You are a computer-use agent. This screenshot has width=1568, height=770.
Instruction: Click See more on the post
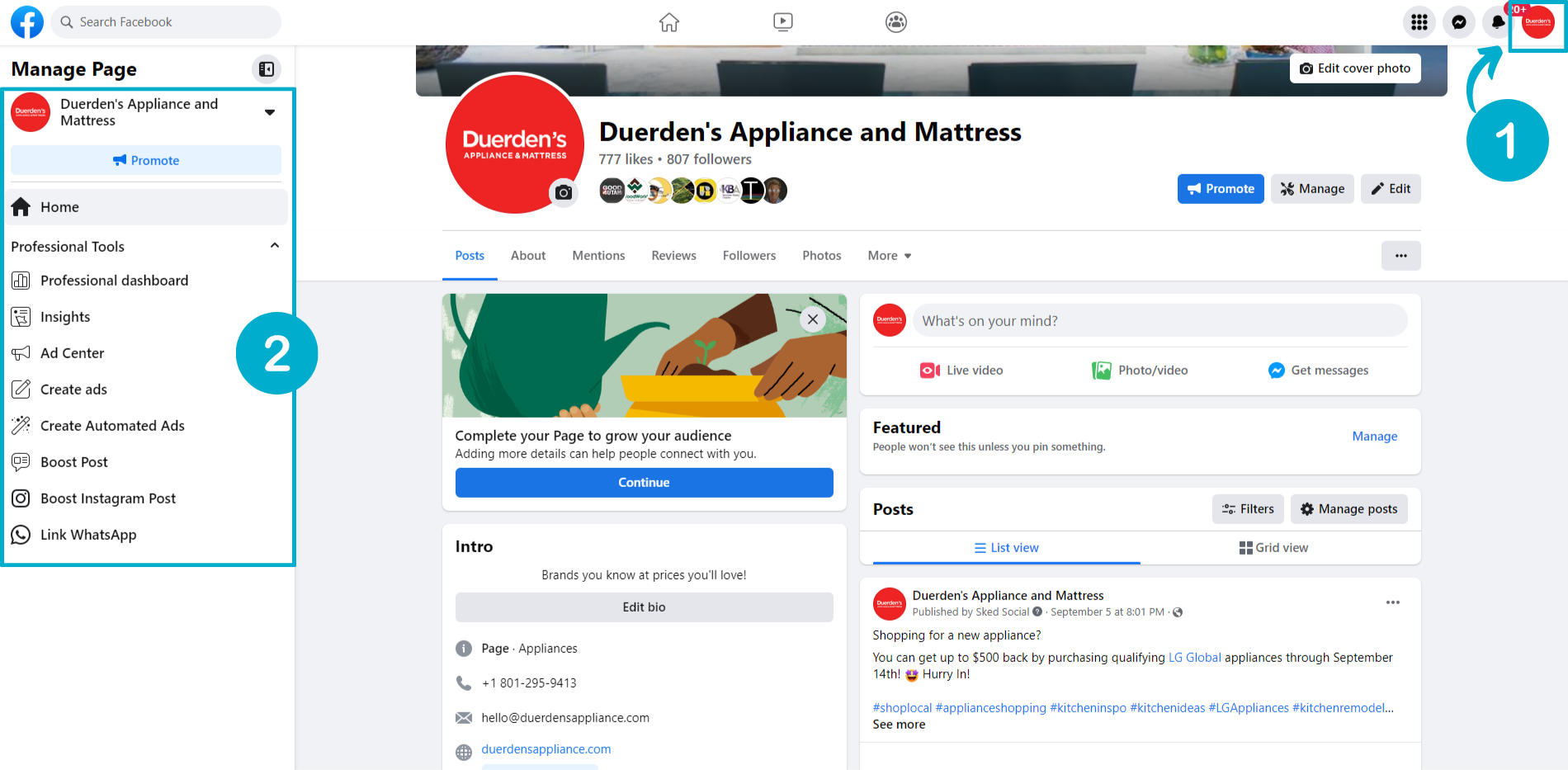(899, 725)
